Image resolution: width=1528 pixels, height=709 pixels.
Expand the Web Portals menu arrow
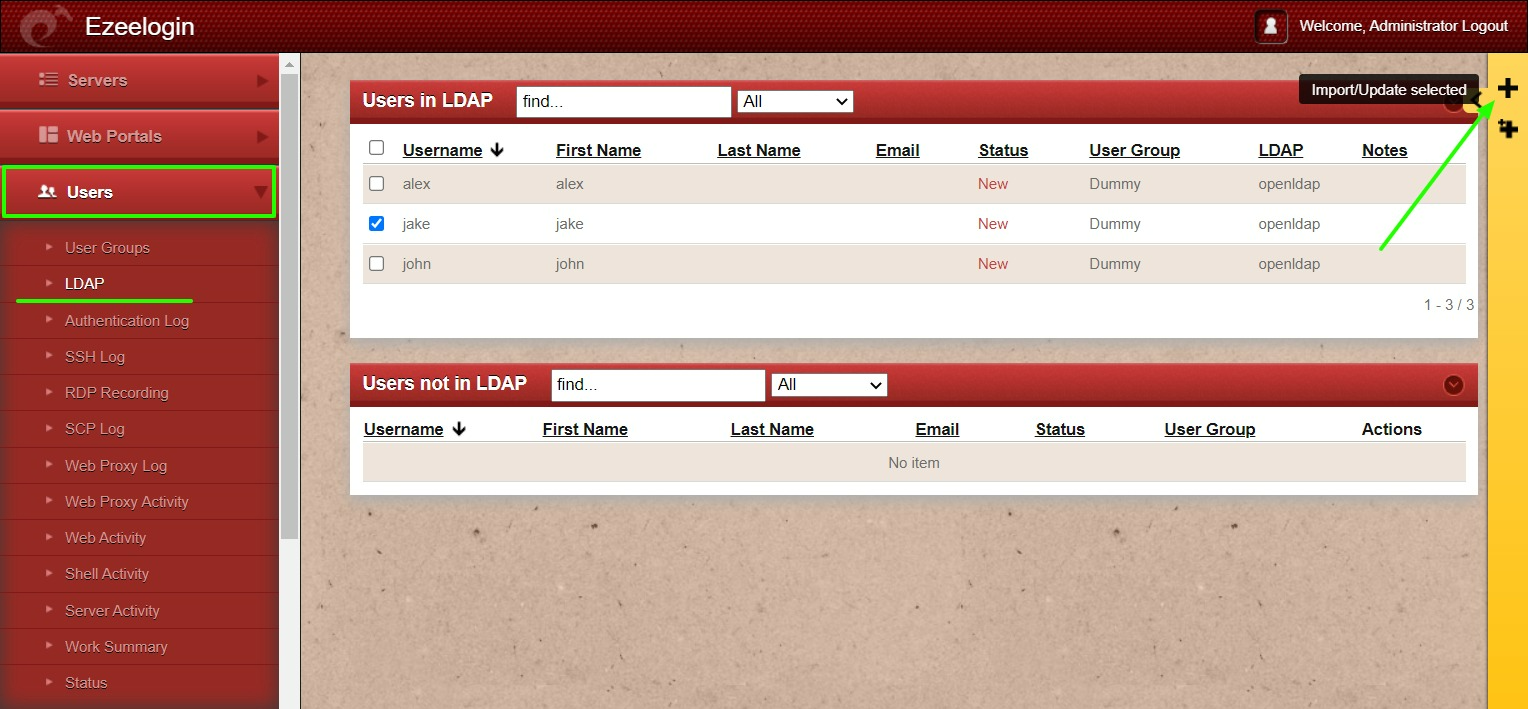(x=262, y=136)
